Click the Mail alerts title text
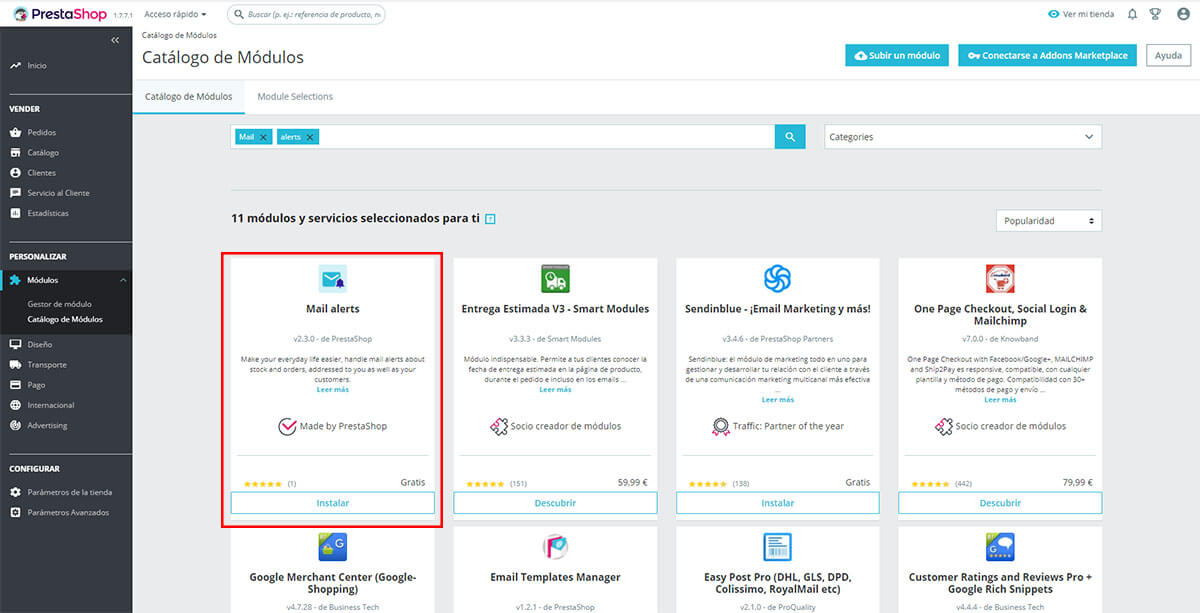Screen dimensions: 1200x613 pyautogui.click(x=333, y=309)
